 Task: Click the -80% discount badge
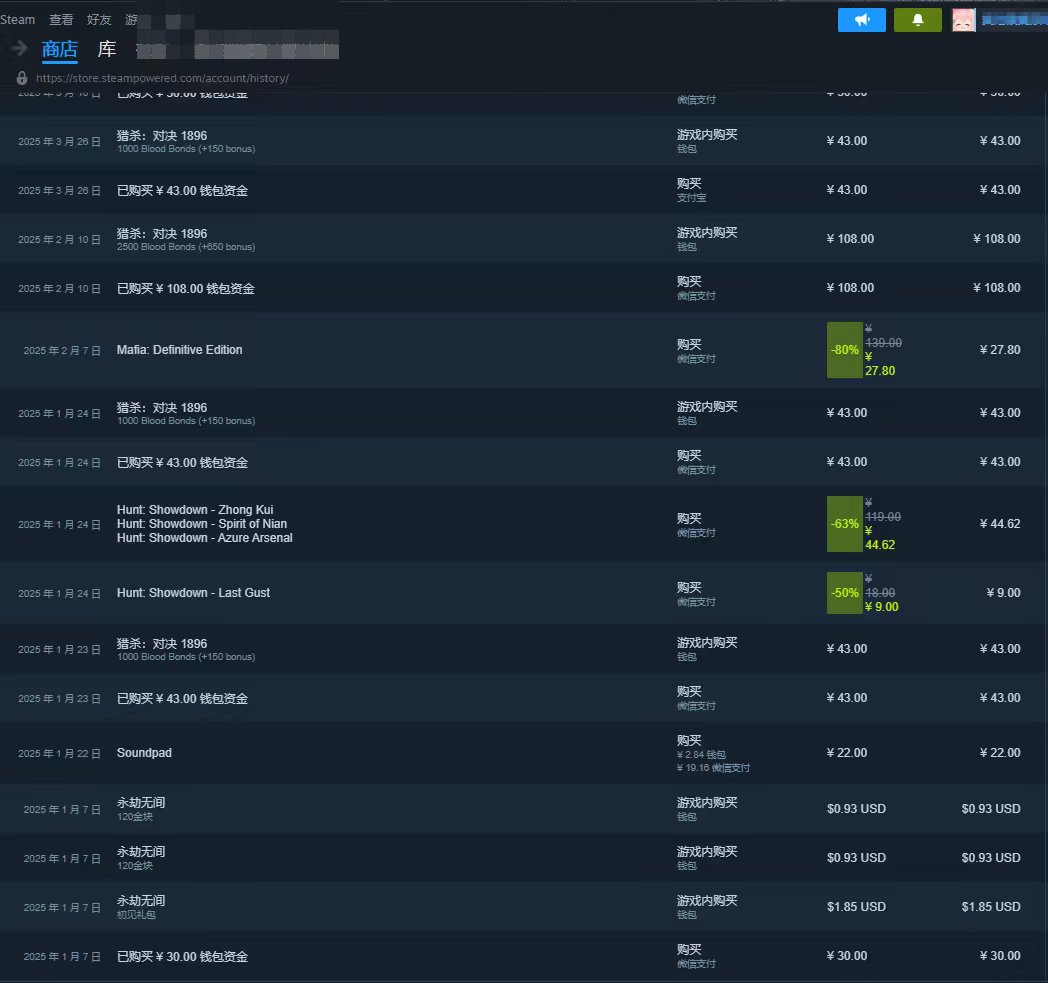point(845,350)
